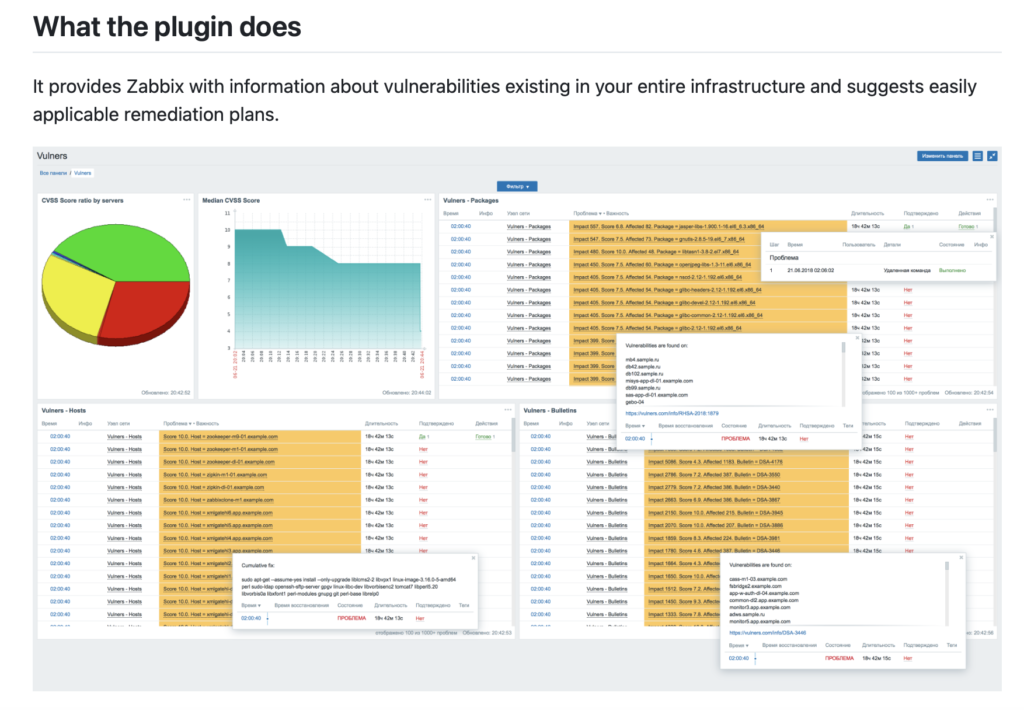Viewport: 1024px width, 710px height.
Task: Click the Изменить панель edit dashboard button
Action: pyautogui.click(x=942, y=156)
